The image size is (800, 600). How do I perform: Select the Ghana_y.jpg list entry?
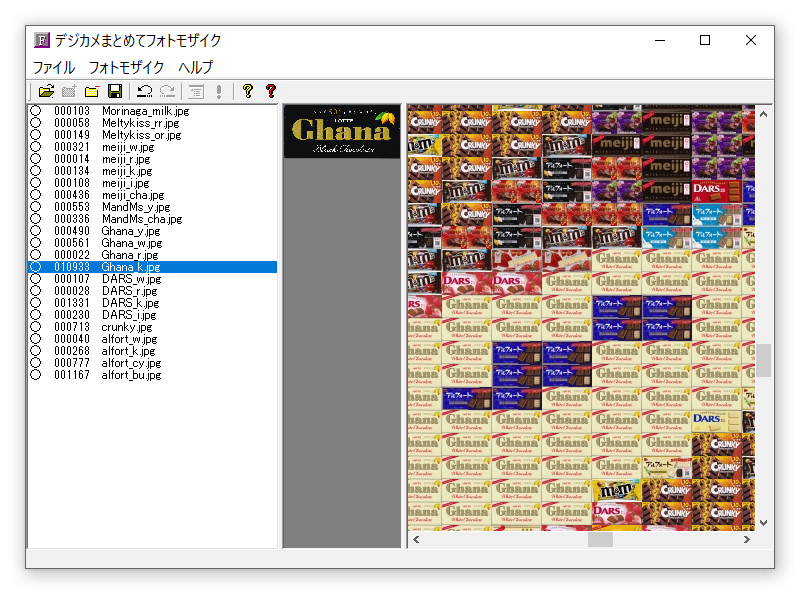coord(153,231)
